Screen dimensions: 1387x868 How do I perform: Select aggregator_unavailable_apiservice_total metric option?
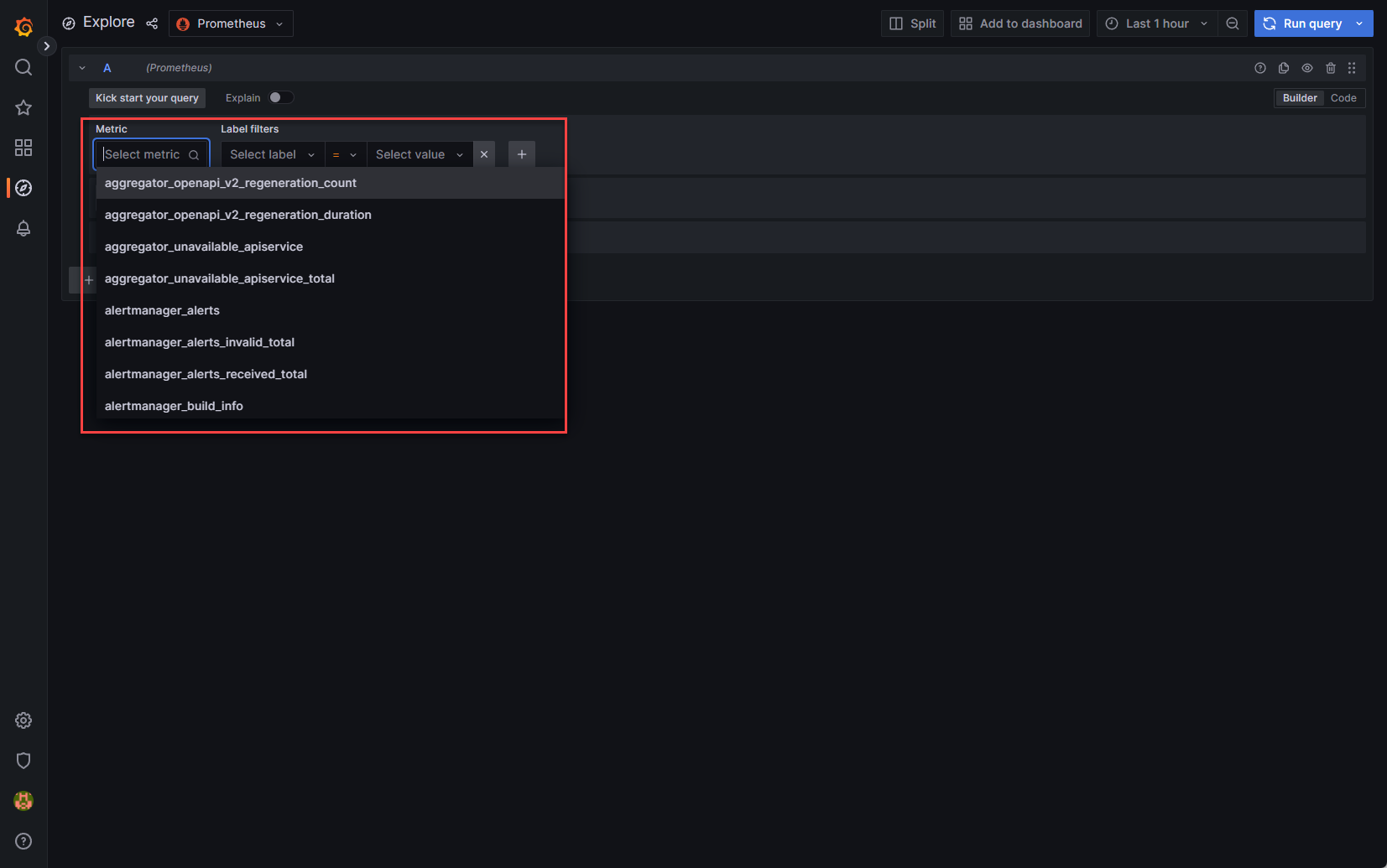(219, 278)
